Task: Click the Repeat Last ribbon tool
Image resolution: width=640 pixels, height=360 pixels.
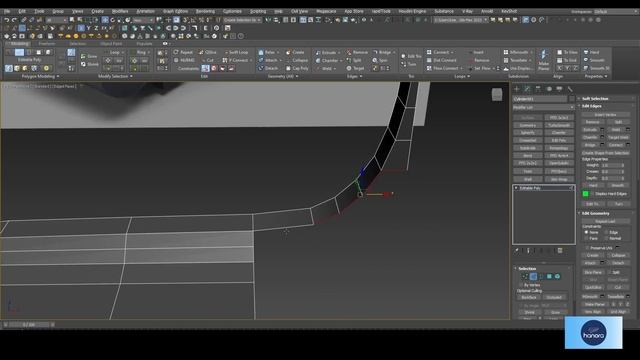Action: (183, 52)
